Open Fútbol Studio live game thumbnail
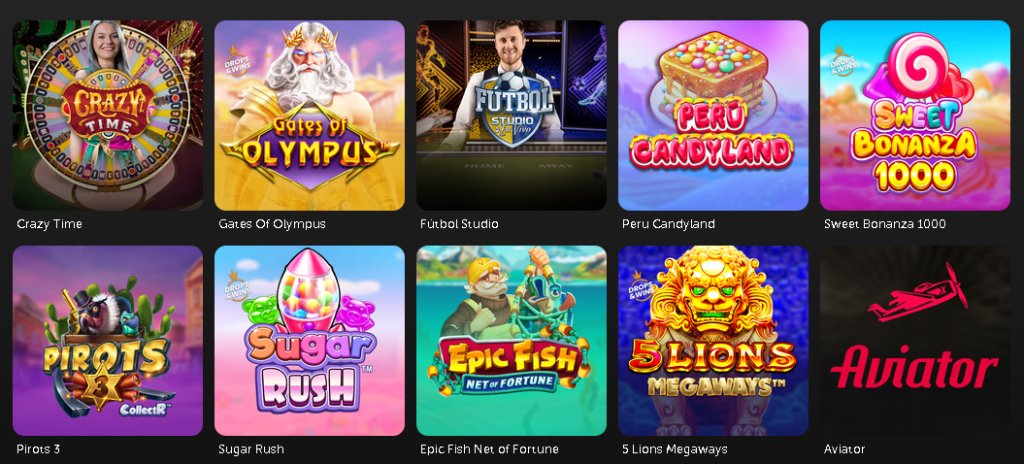Viewport: 1024px width, 464px height. [511, 115]
